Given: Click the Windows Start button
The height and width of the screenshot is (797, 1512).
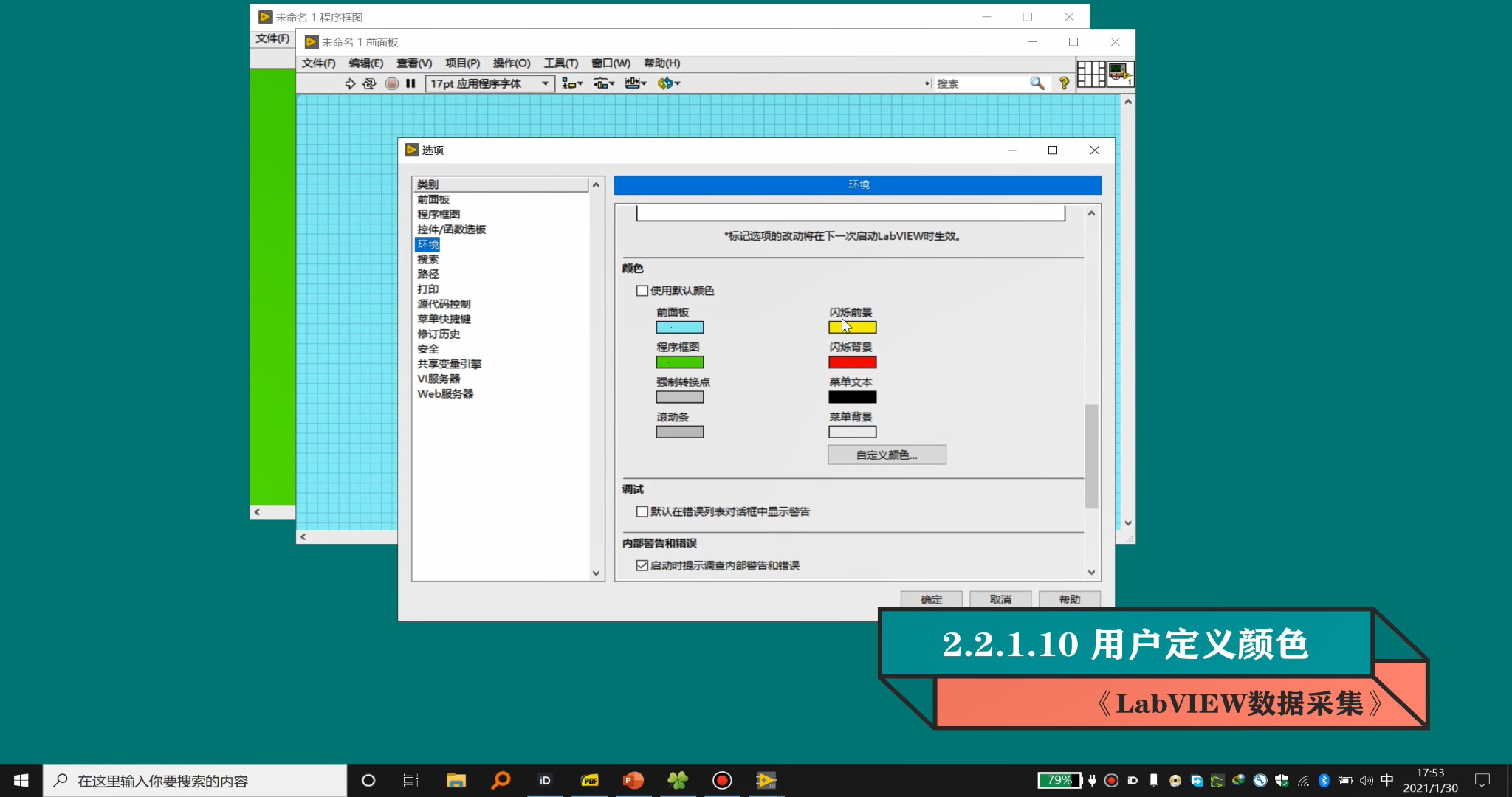Looking at the screenshot, I should coord(21,780).
